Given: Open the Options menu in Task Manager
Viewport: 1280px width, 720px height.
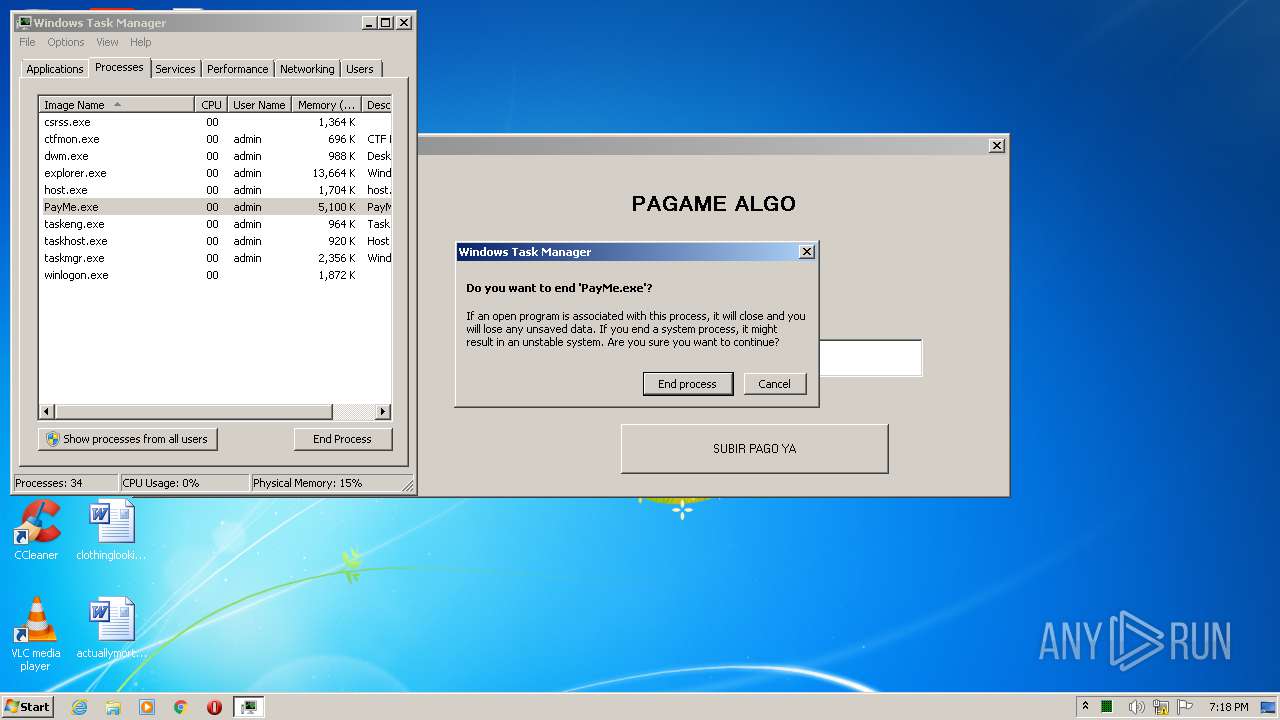Looking at the screenshot, I should point(66,42).
